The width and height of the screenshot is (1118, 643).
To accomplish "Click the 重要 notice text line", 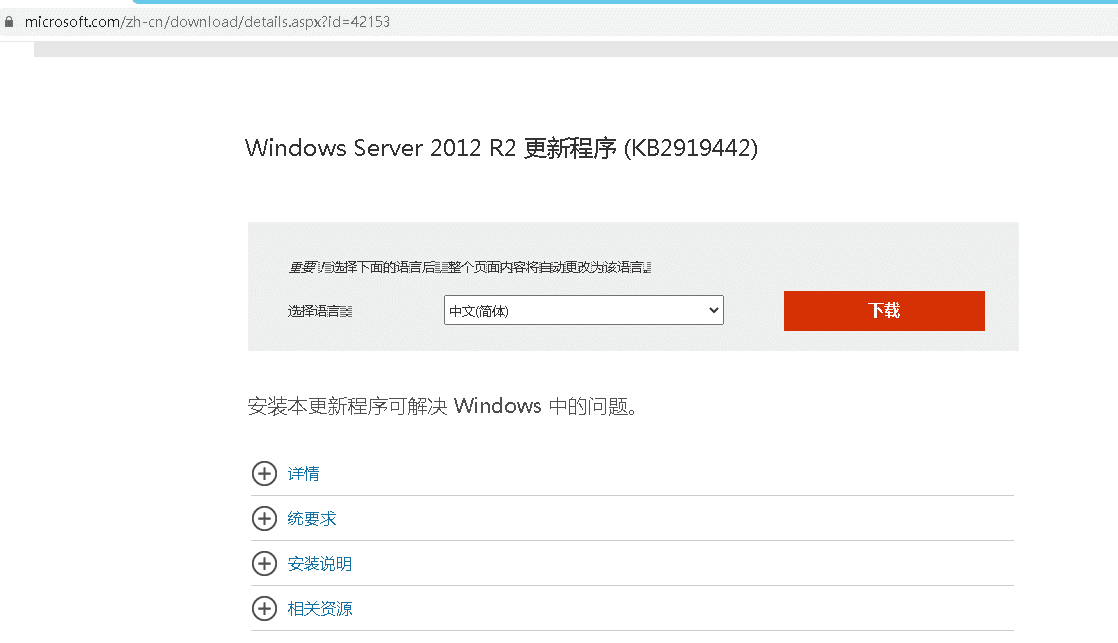I will pyautogui.click(x=470, y=268).
